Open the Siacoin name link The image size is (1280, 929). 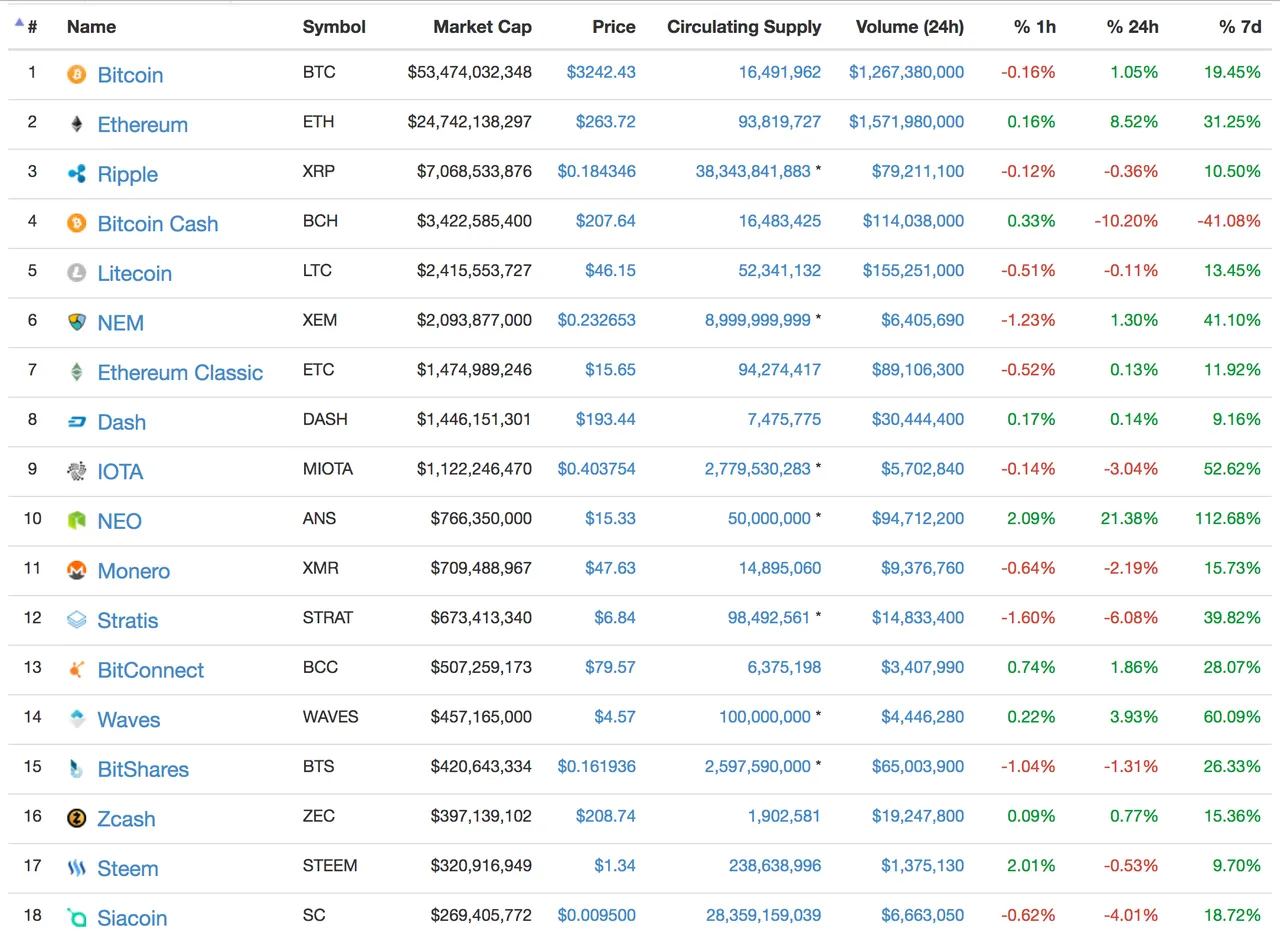(x=132, y=918)
